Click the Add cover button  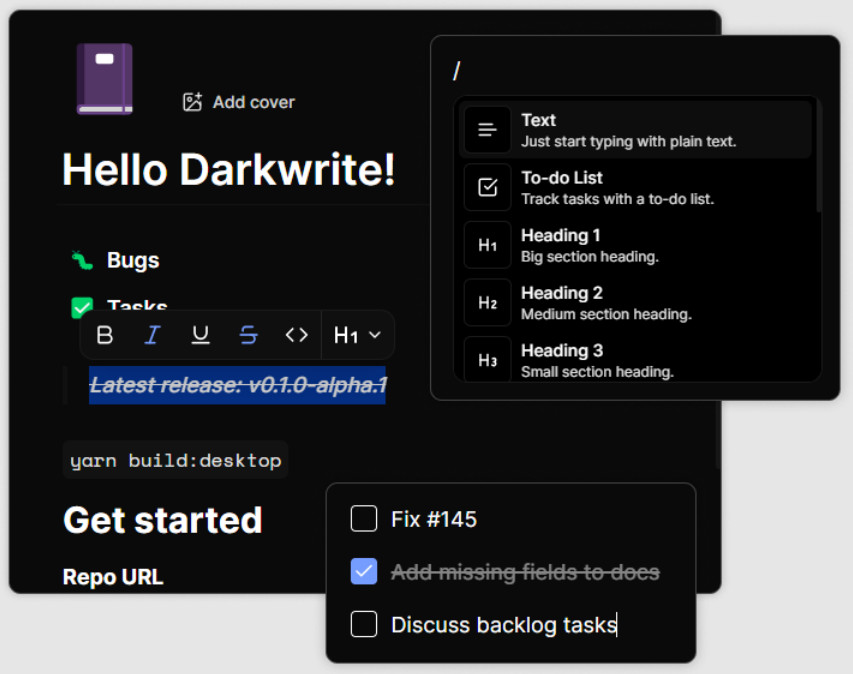[x=239, y=102]
